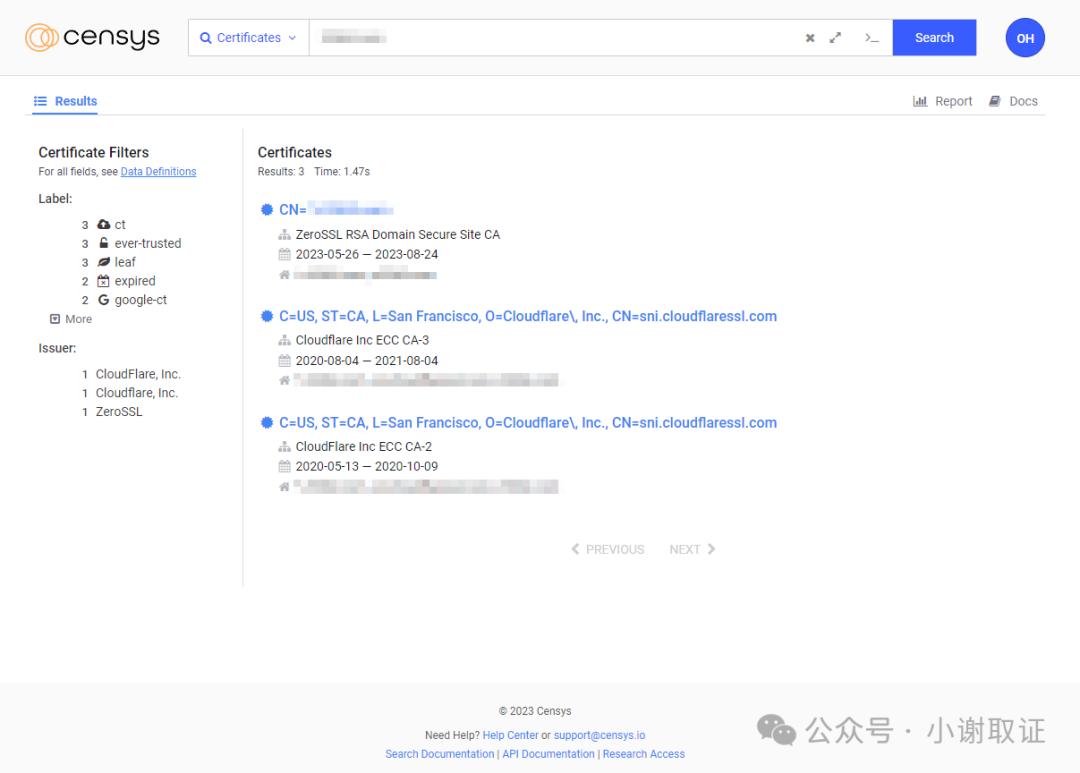The image size is (1080, 773).
Task: Expand More label filters
Action: pyautogui.click(x=71, y=319)
